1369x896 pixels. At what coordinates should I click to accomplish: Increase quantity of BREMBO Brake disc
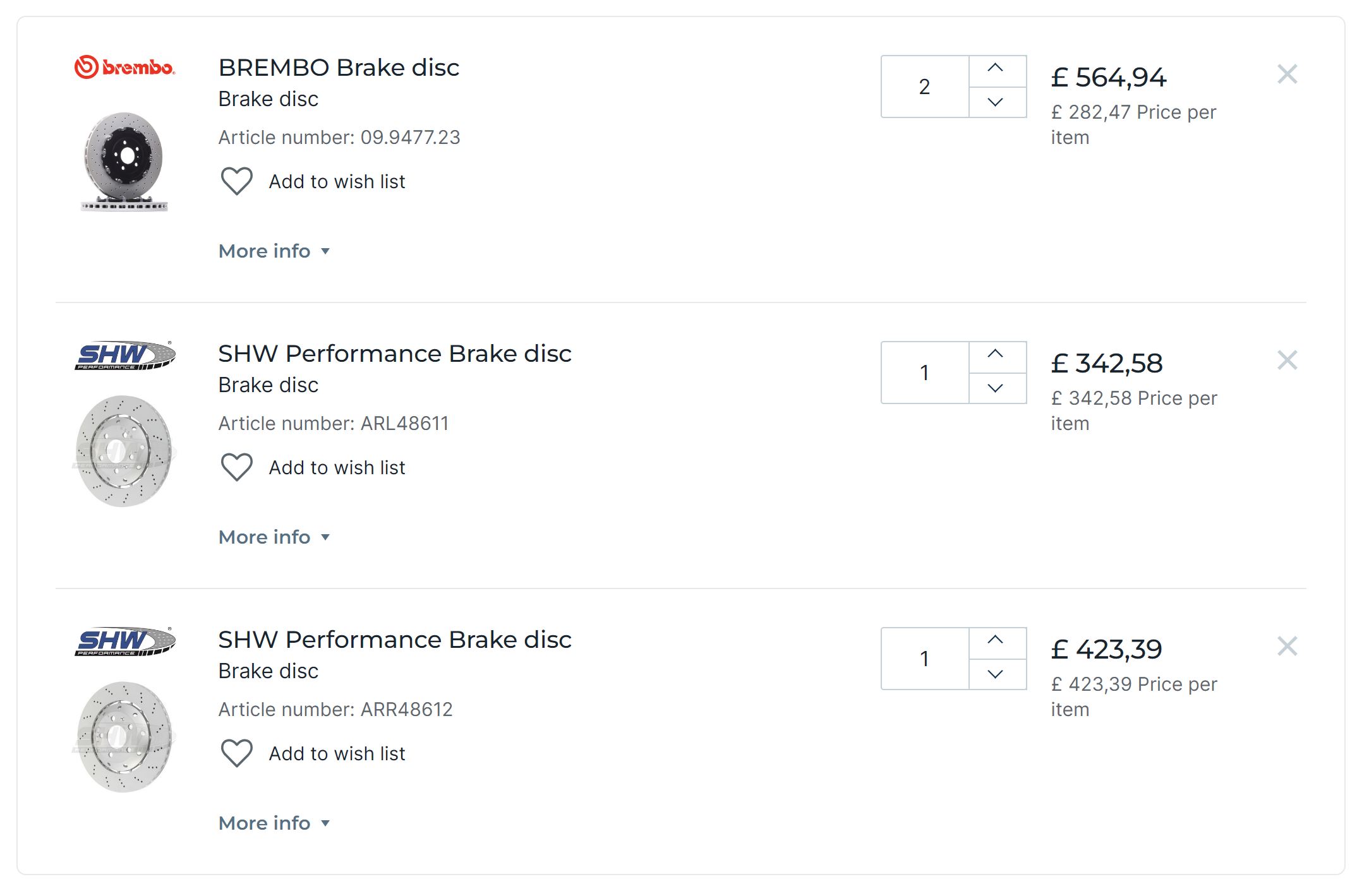click(995, 69)
